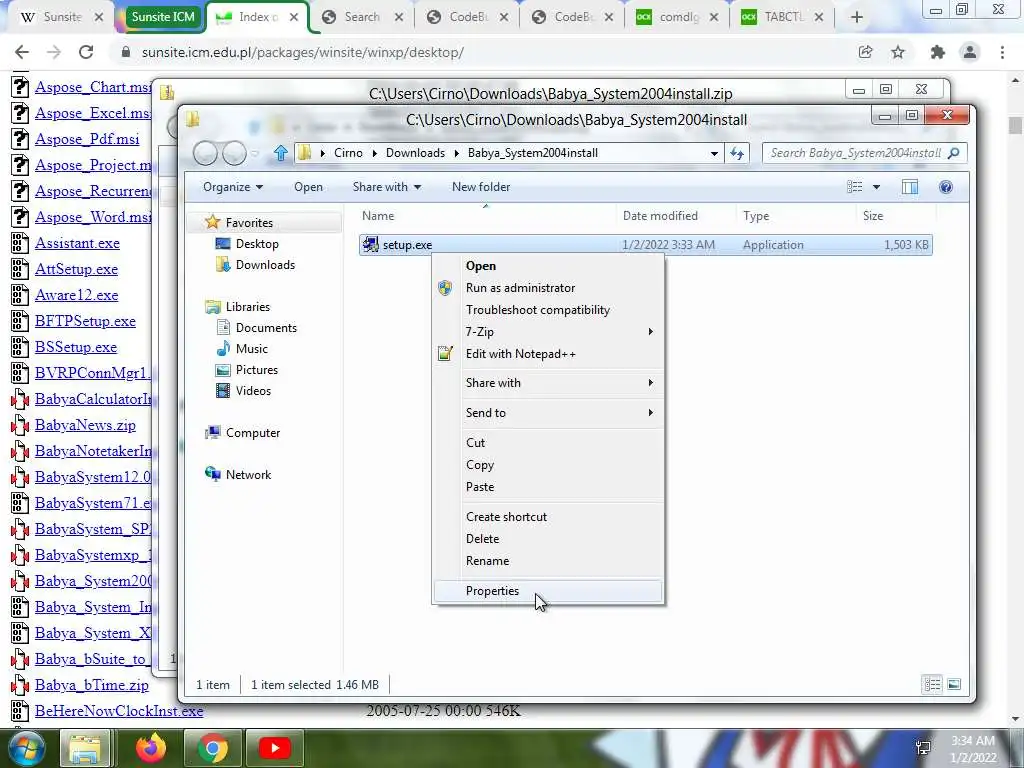Image resolution: width=1024 pixels, height=768 pixels.
Task: Click Windows Start orb
Action: (25, 748)
